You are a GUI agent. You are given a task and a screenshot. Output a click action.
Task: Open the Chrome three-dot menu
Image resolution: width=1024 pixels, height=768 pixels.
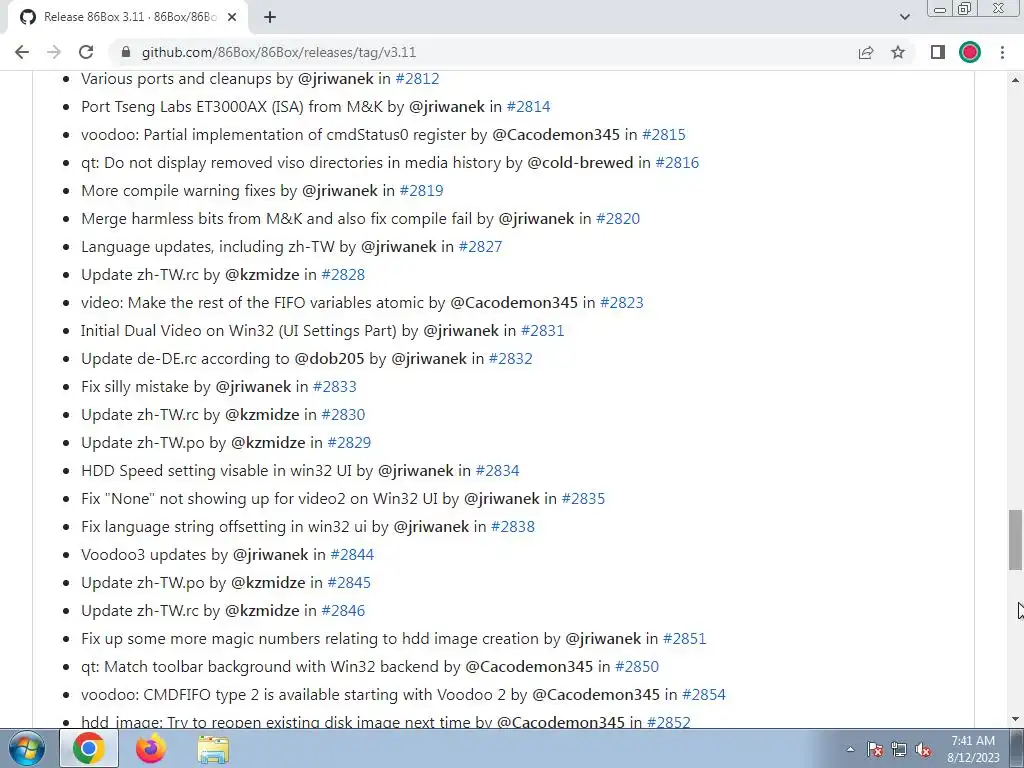point(1002,52)
